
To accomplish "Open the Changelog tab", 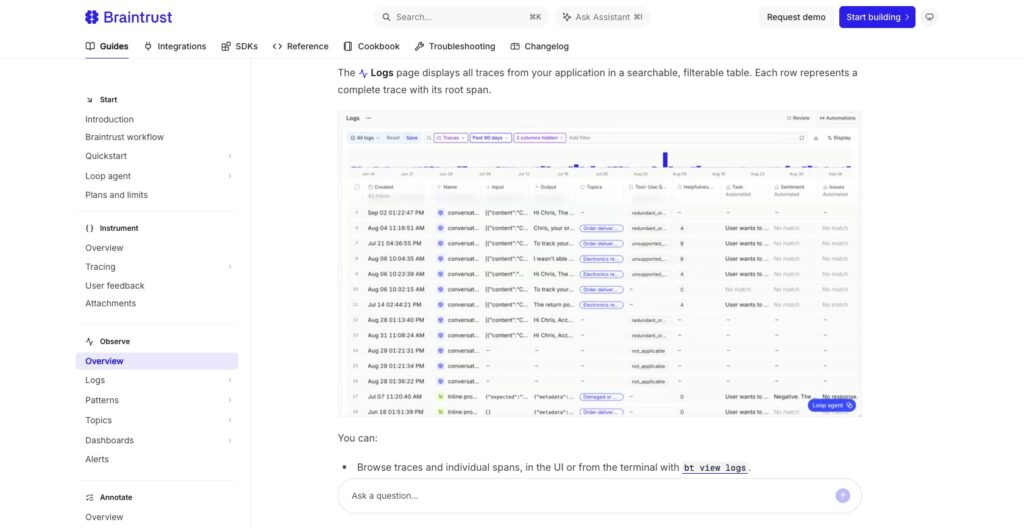I will click(x=539, y=46).
